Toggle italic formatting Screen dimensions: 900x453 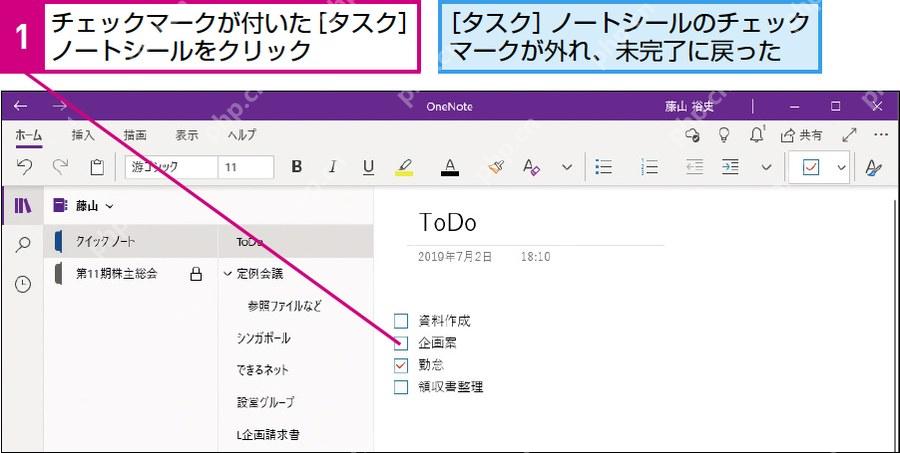click(x=332, y=167)
